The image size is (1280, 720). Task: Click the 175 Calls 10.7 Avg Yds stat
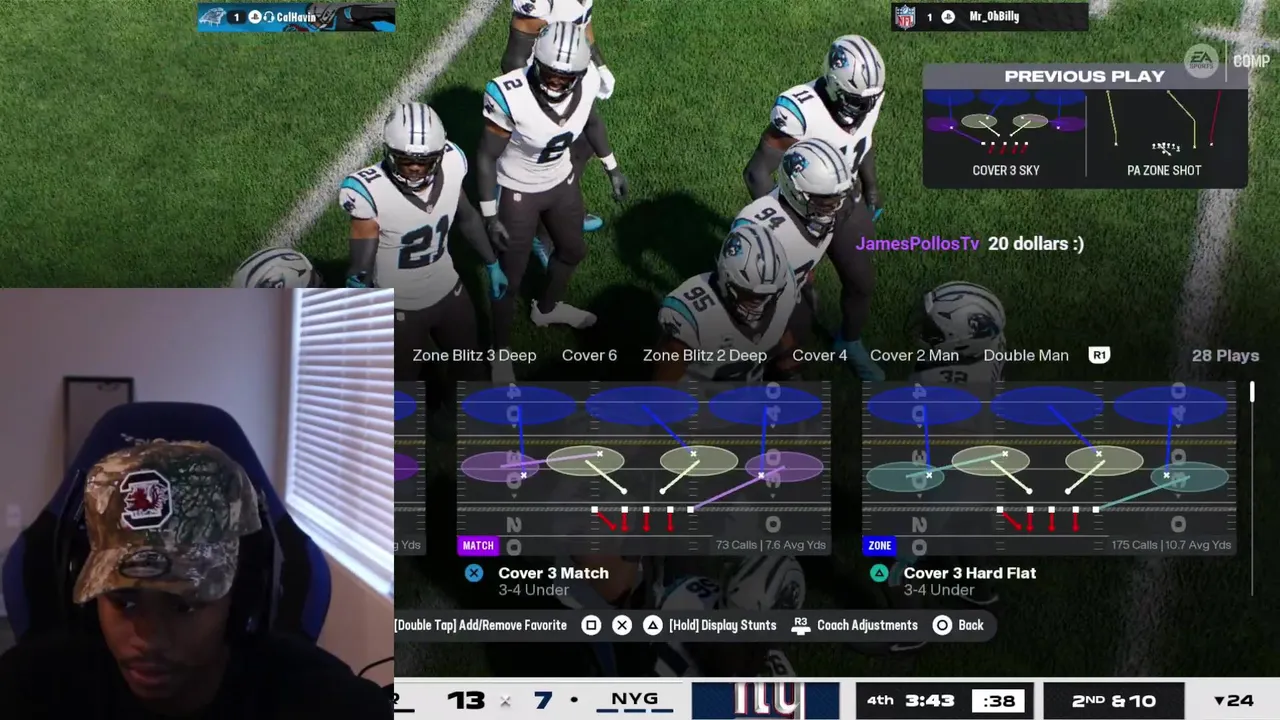[1171, 545]
